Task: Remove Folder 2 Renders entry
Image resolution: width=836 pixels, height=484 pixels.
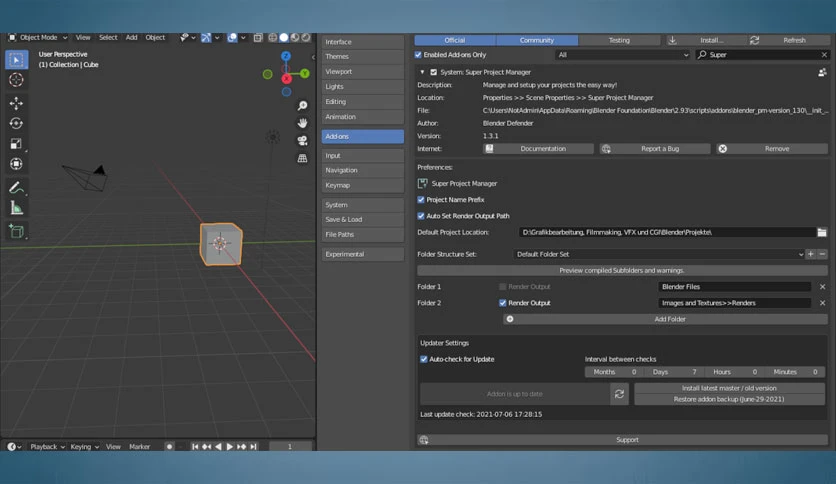Action: tap(822, 303)
